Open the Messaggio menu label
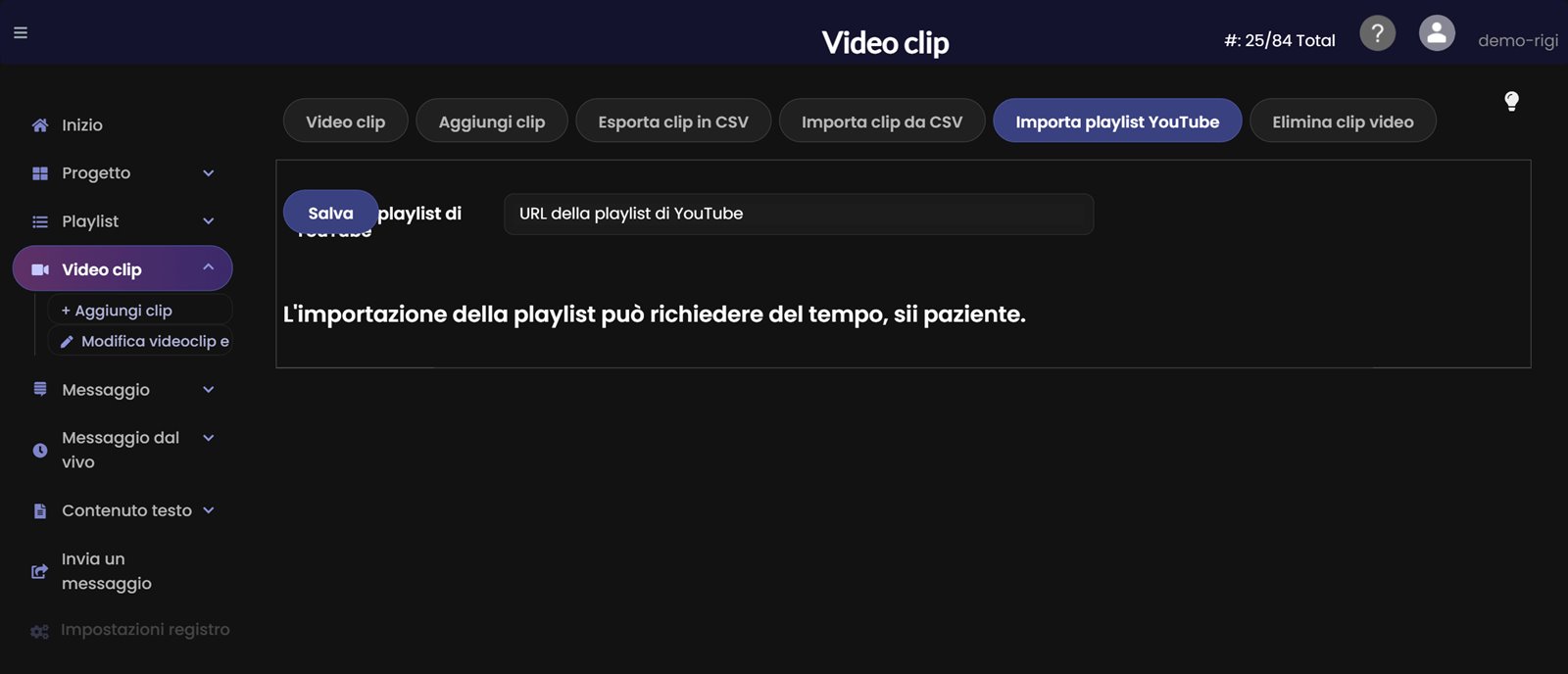This screenshot has width=1568, height=674. pyautogui.click(x=106, y=390)
